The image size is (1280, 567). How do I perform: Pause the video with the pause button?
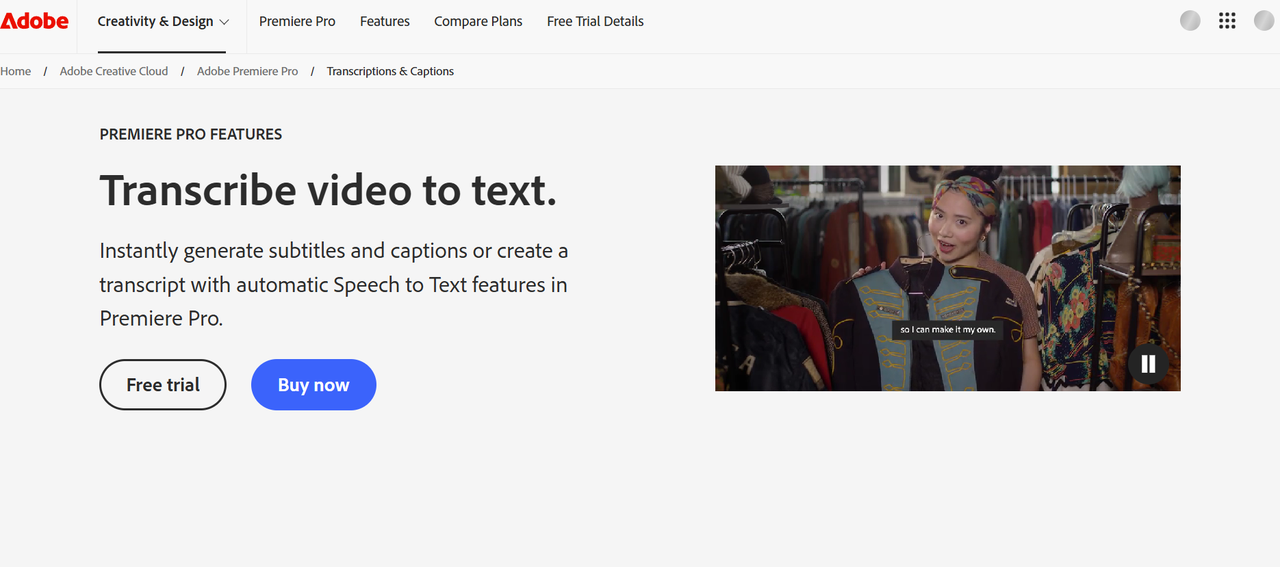pyautogui.click(x=1148, y=364)
